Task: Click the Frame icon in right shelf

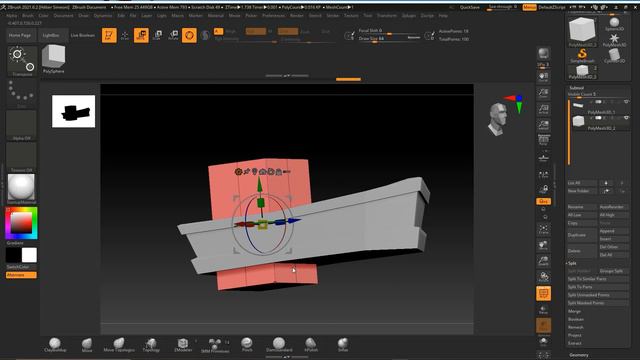Action: (x=543, y=230)
